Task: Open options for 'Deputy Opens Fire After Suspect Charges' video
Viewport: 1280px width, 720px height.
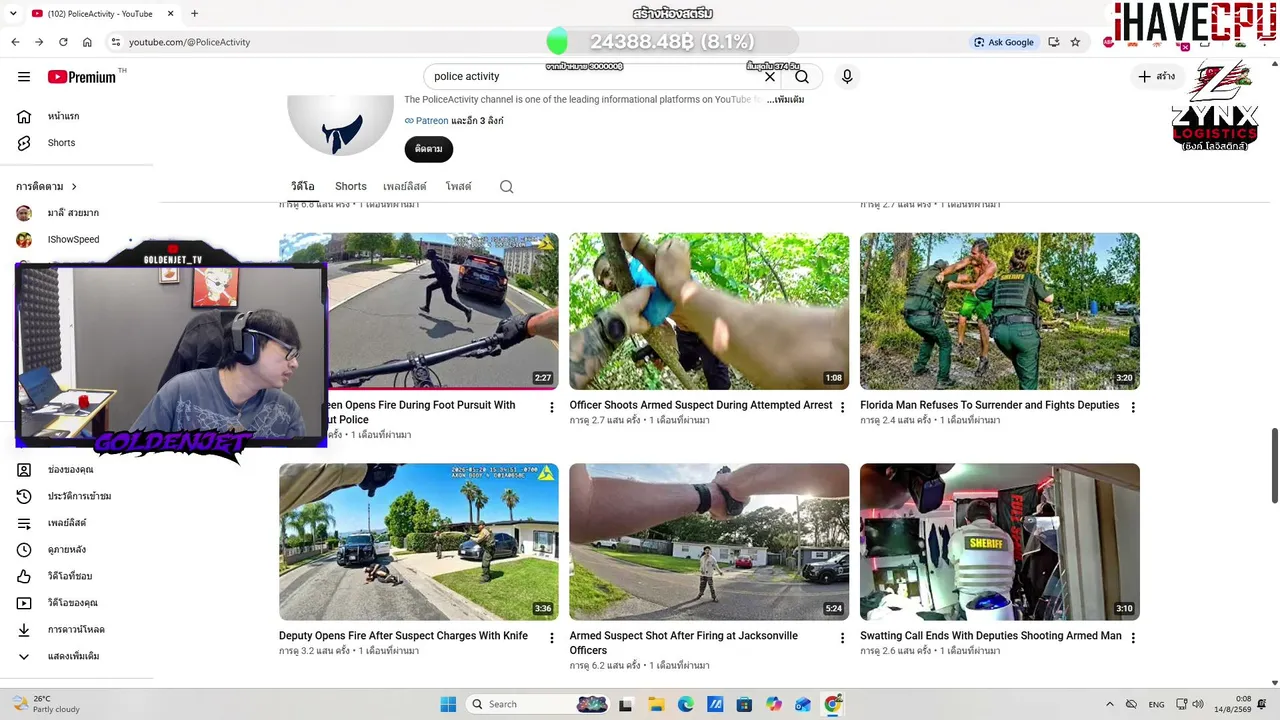Action: point(551,637)
